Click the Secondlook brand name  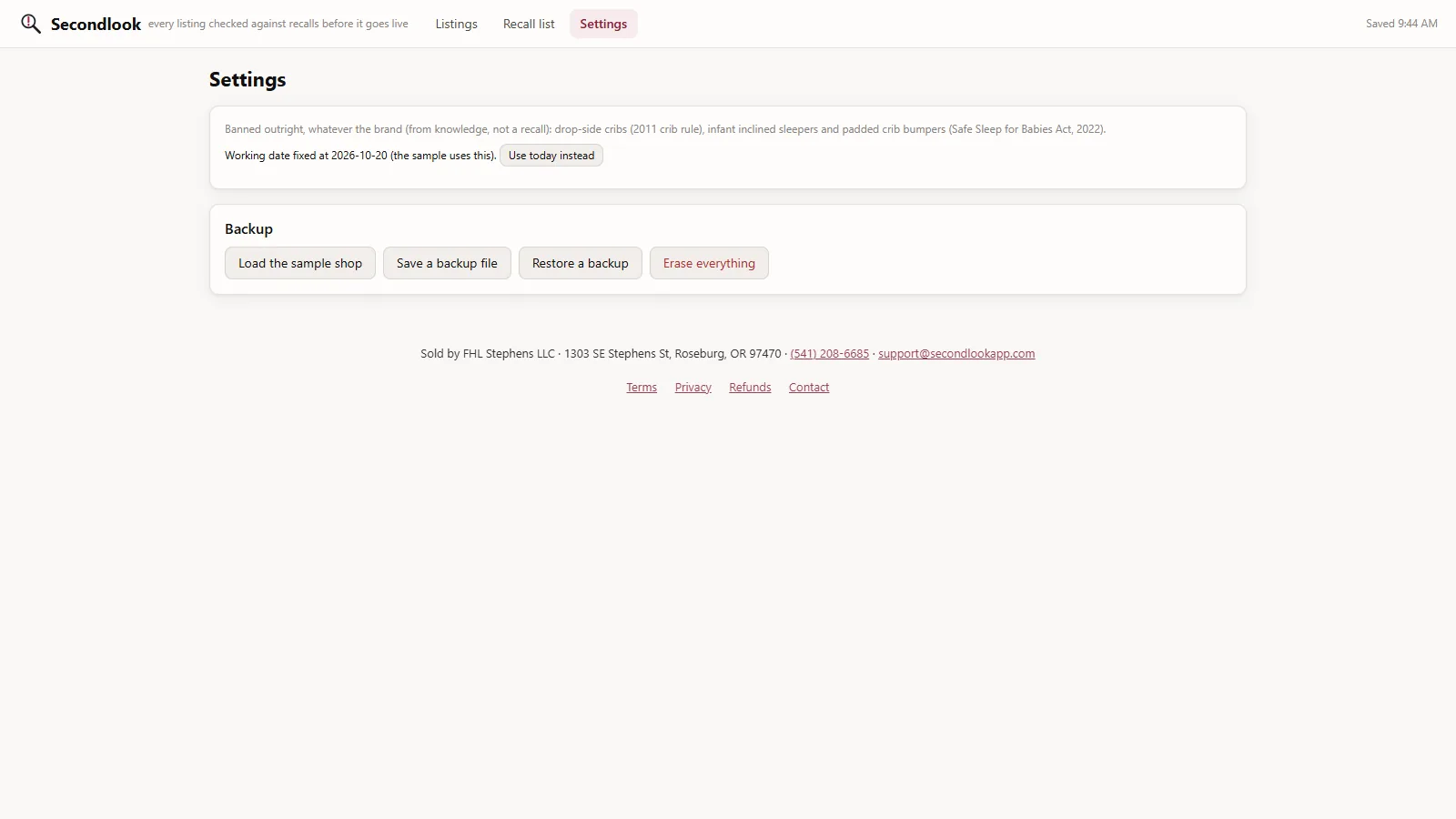(x=96, y=25)
